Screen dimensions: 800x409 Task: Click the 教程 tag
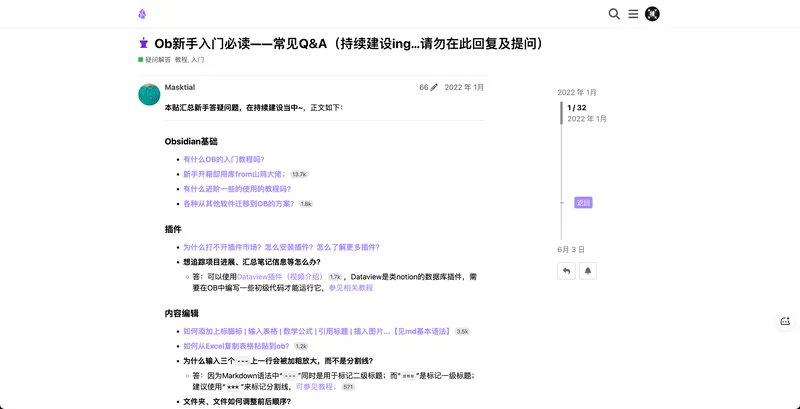[x=181, y=60]
